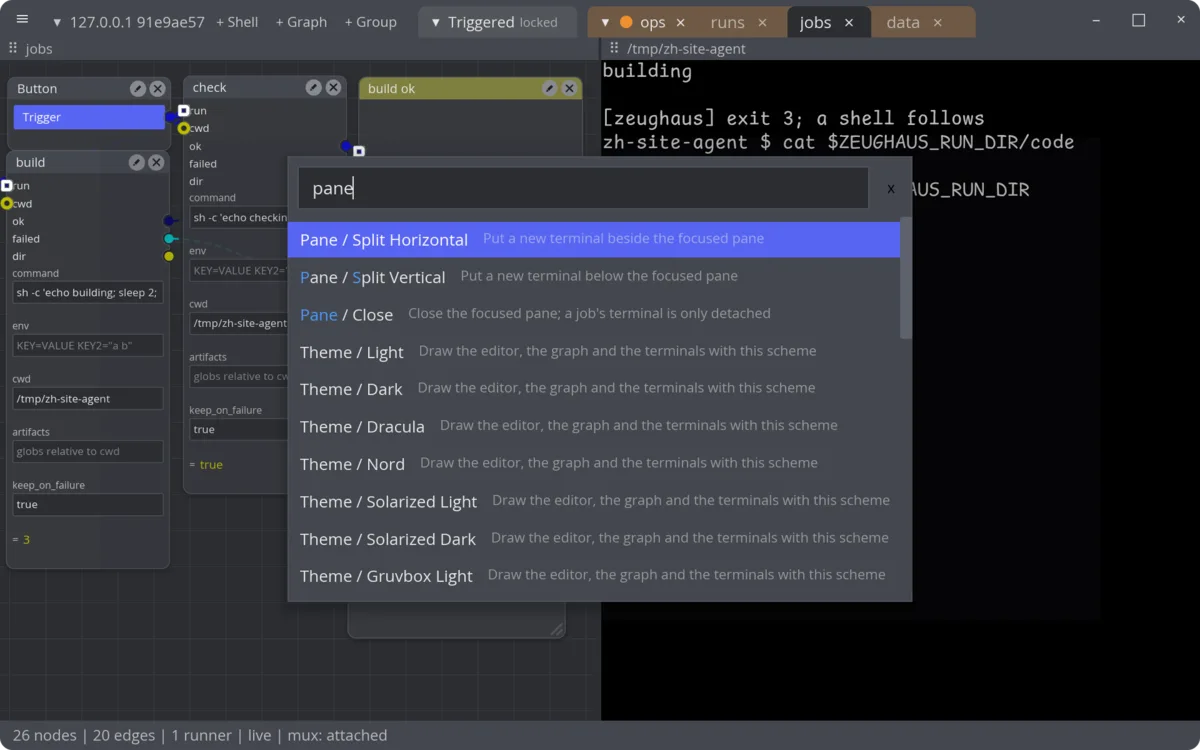Close the Button node
The width and height of the screenshot is (1200, 750).
157,89
